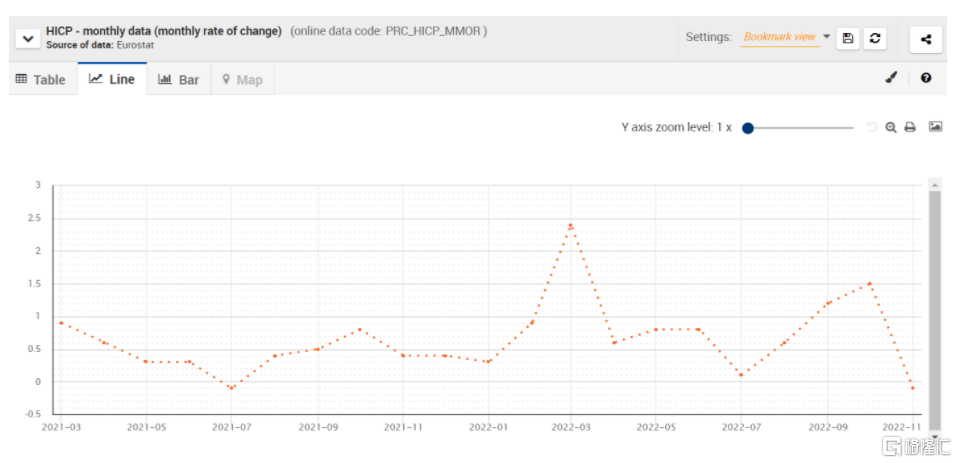Click the magnifier zoom icon
The height and width of the screenshot is (463, 957).
click(x=890, y=128)
